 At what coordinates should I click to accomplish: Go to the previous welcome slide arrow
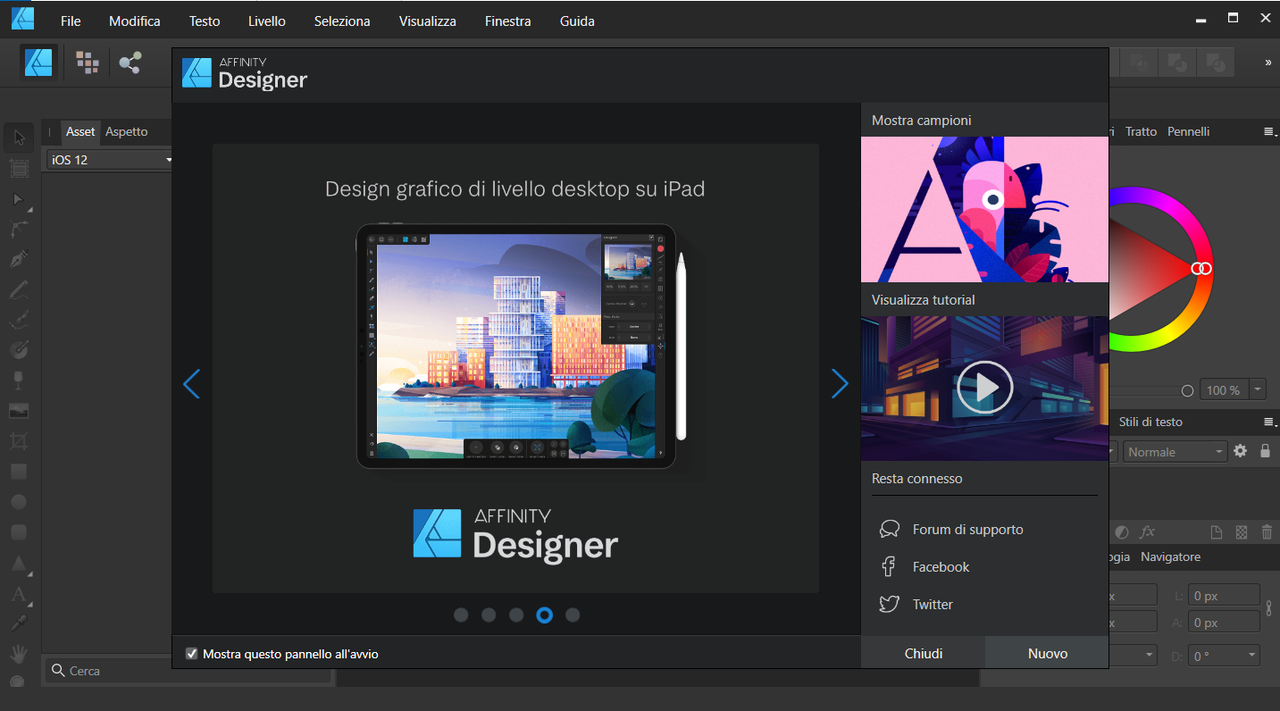191,384
